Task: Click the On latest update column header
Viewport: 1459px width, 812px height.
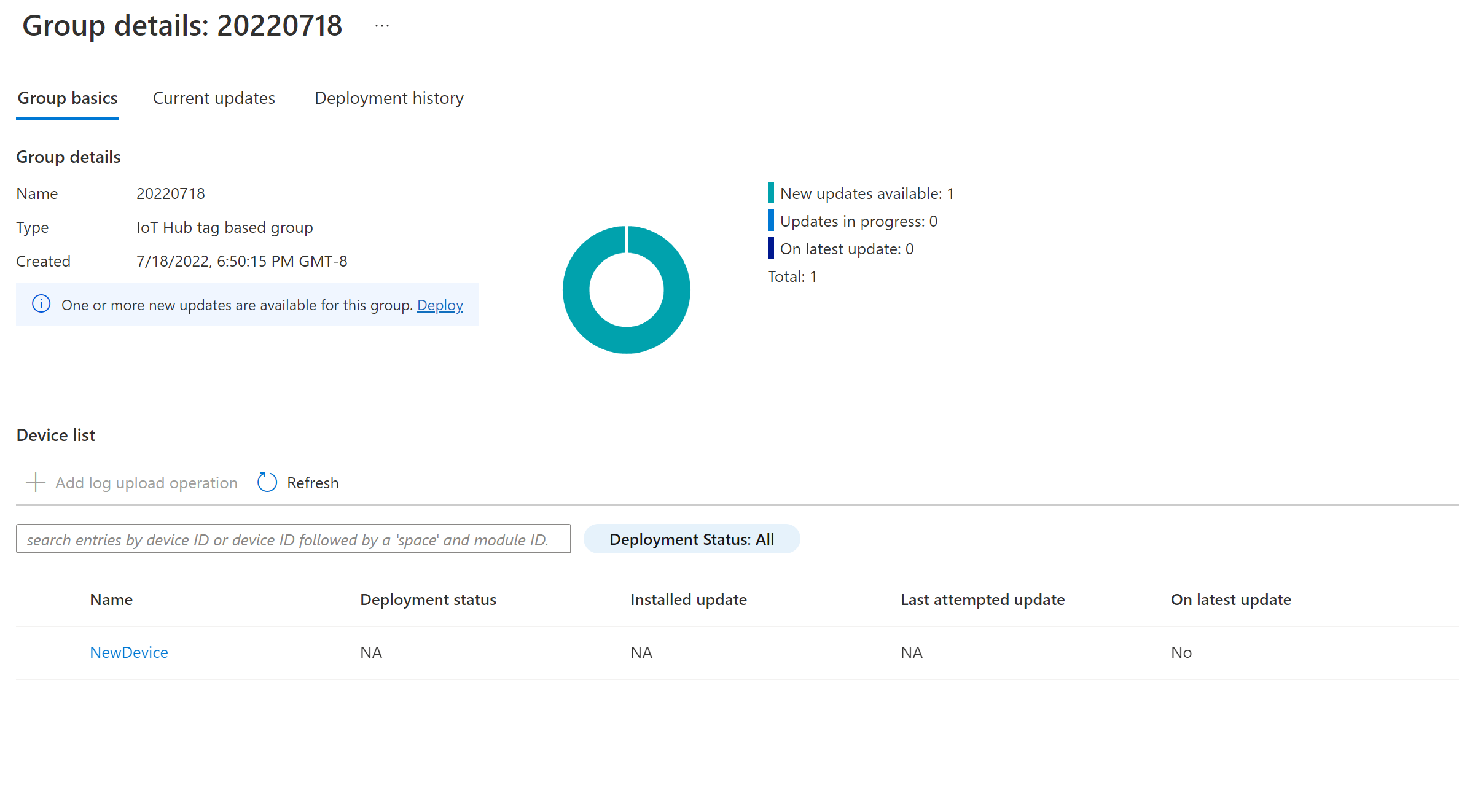Action: coord(1230,599)
